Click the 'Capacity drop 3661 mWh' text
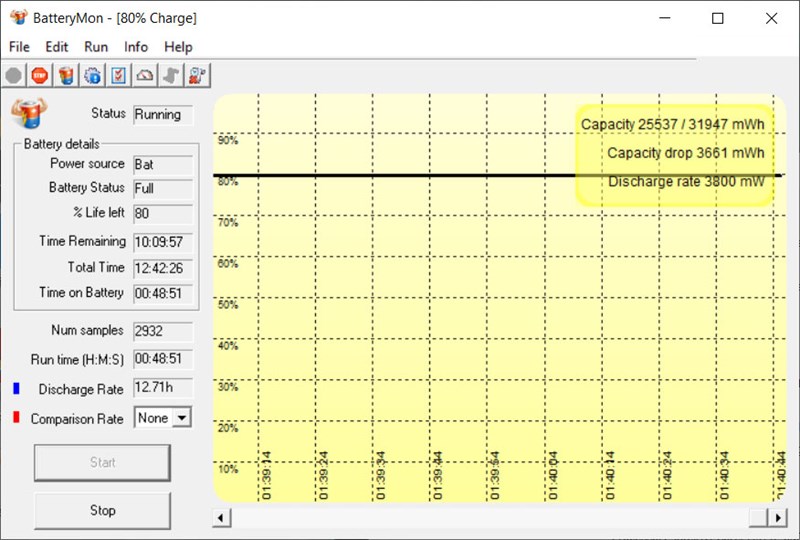Viewport: 800px width, 540px height. 686,153
